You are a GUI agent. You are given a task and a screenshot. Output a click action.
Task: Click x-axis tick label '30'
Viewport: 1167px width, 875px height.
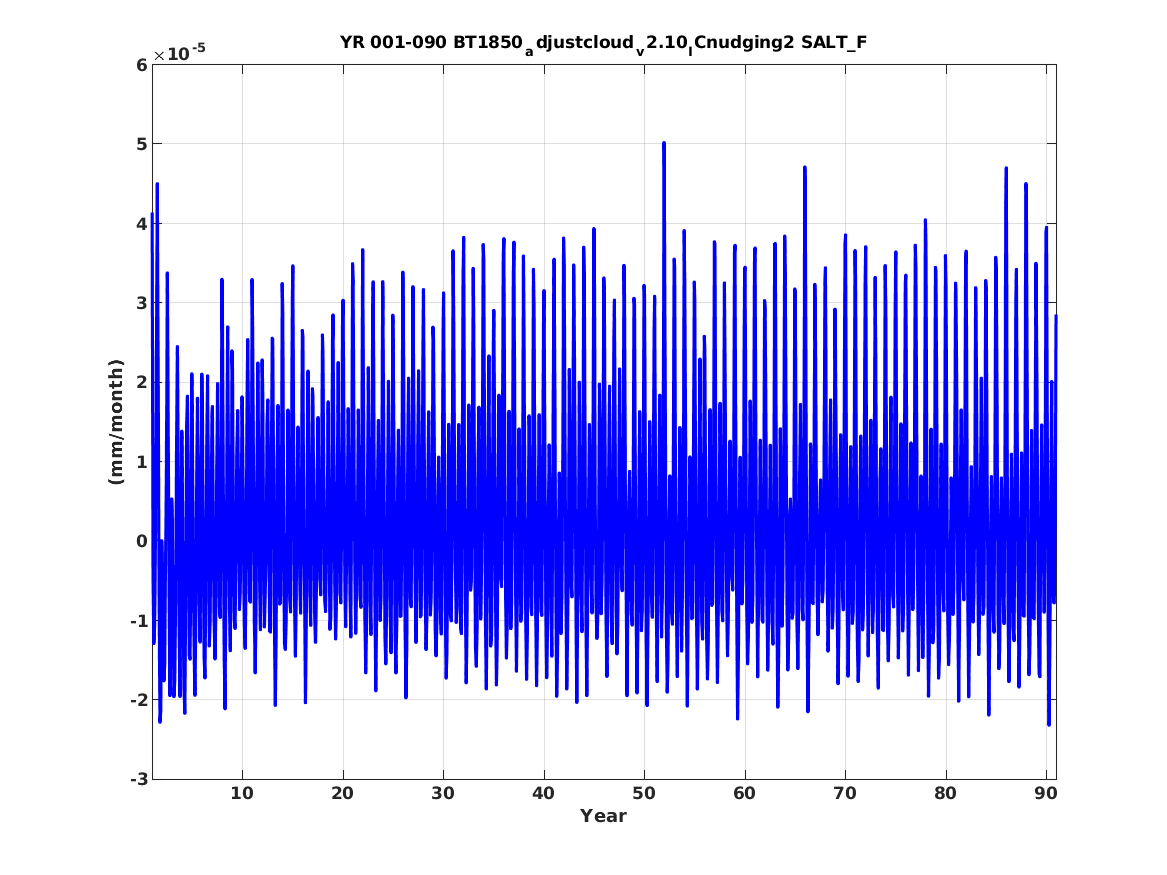tap(443, 793)
